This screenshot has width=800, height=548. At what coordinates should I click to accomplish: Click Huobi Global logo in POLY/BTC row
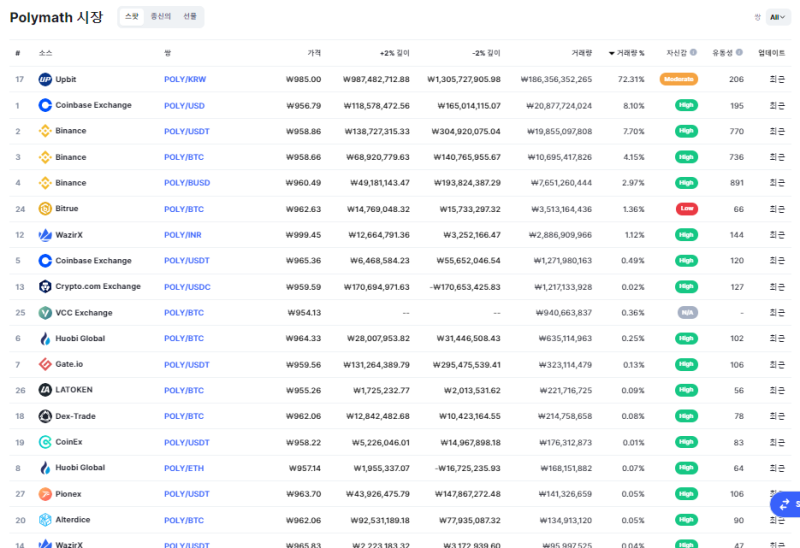click(x=45, y=338)
